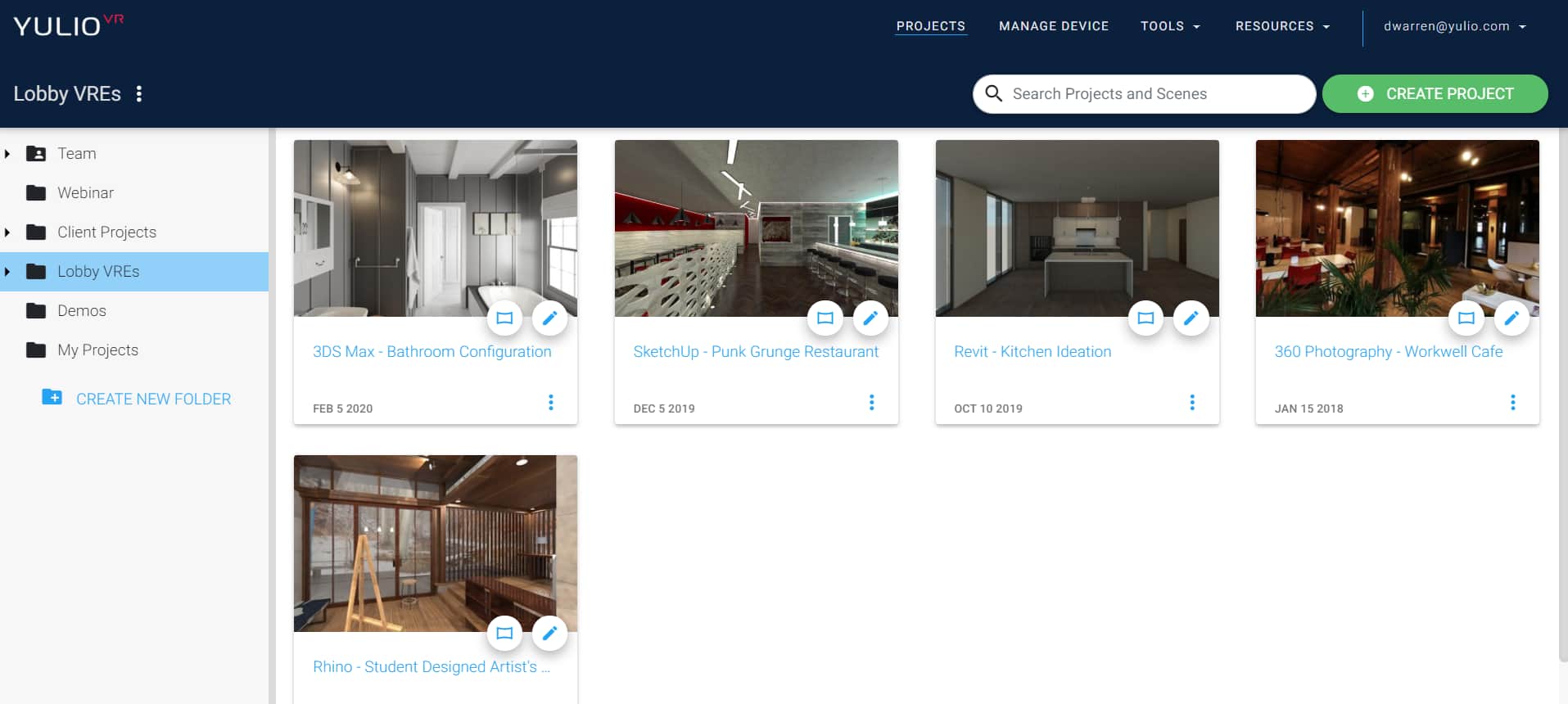This screenshot has height=704, width=1568.
Task: Click the Lobby VREs page heading
Action: tap(67, 93)
